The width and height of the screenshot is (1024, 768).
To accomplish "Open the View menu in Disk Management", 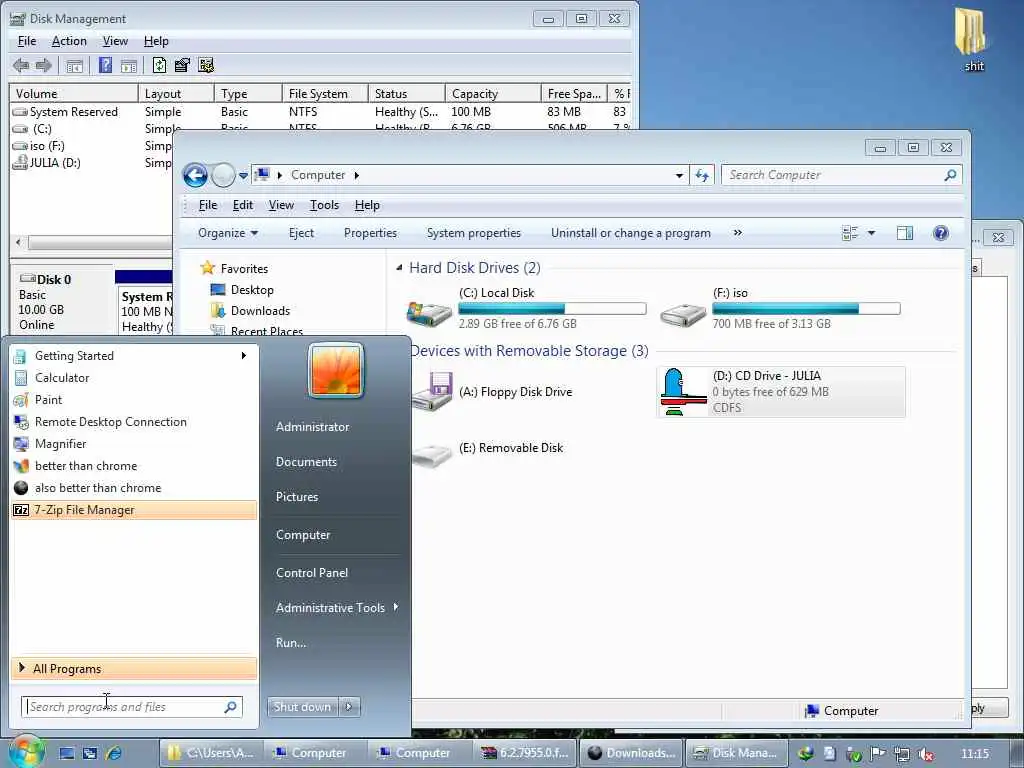I will coord(115,41).
